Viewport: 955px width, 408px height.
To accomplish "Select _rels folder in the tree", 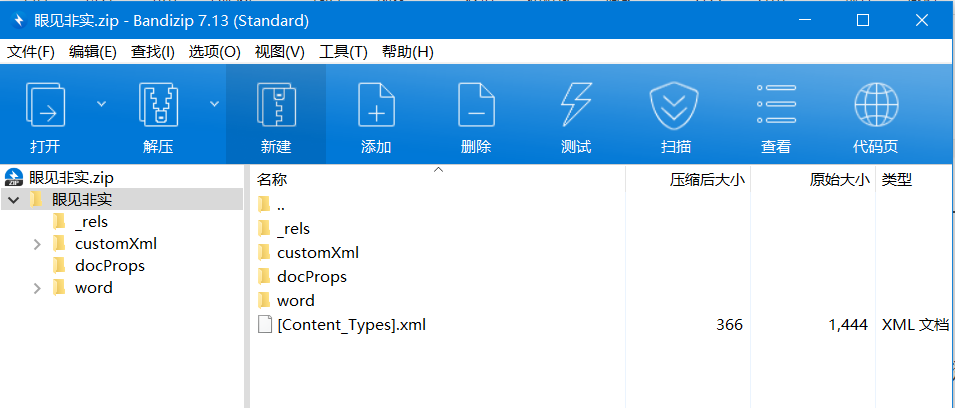I will click(x=91, y=222).
